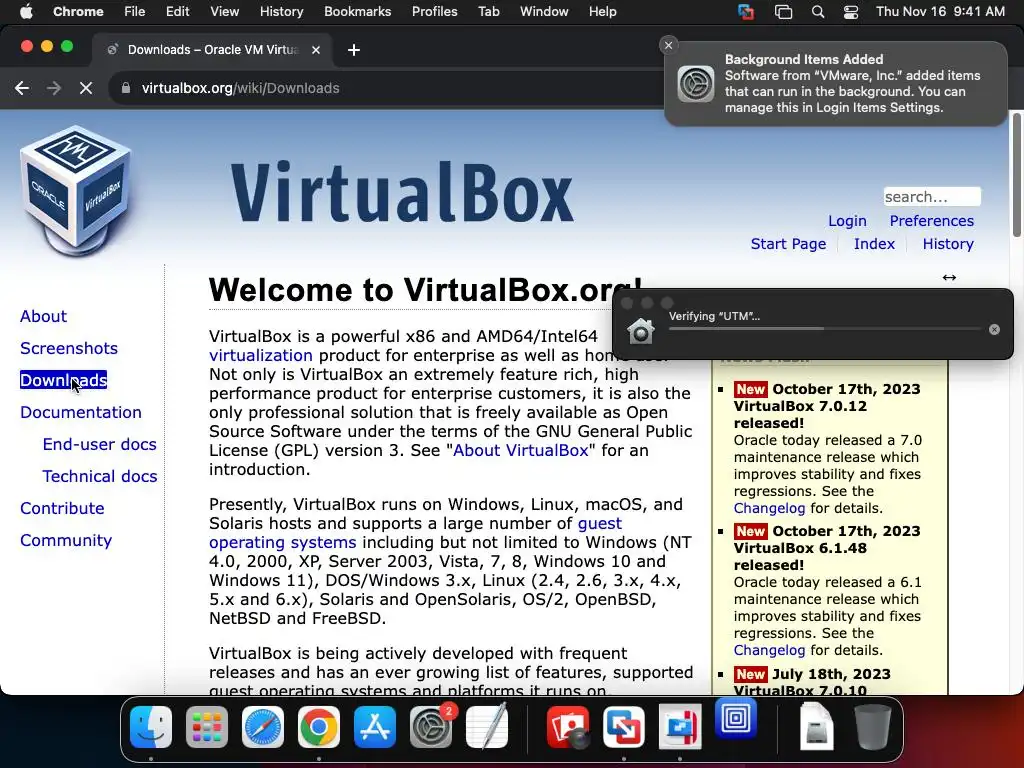
Task: Open Finder from the Dock
Action: [151, 727]
